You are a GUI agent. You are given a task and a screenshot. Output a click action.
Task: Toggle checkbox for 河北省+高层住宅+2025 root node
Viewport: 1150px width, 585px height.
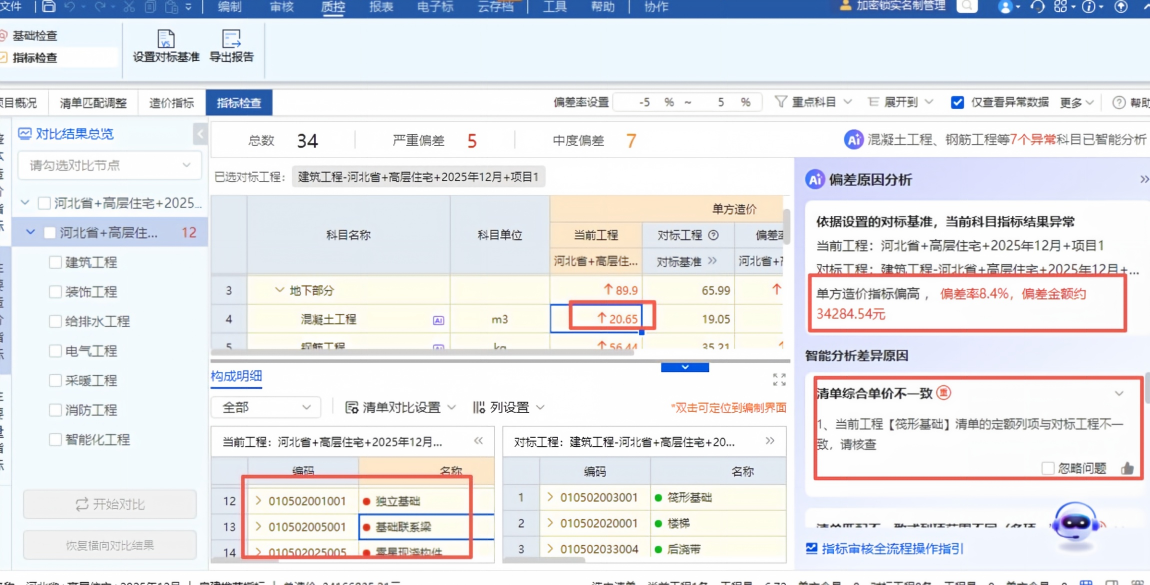[44, 203]
